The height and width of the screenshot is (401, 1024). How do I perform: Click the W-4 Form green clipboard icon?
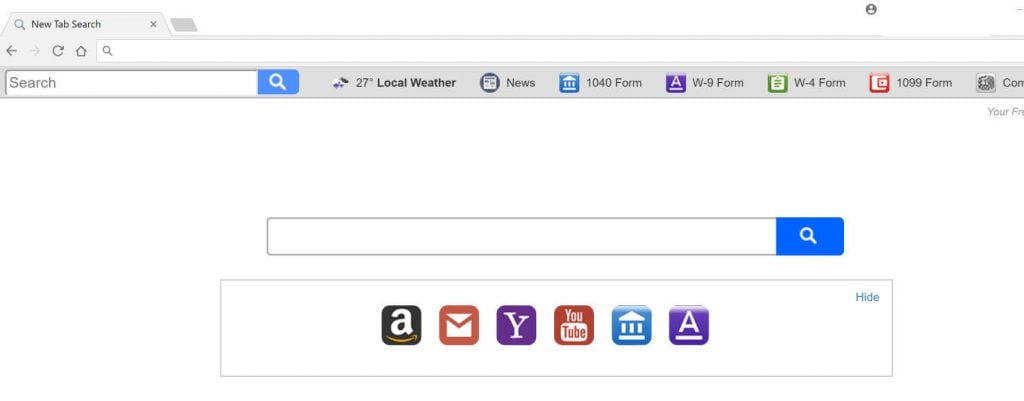[777, 83]
